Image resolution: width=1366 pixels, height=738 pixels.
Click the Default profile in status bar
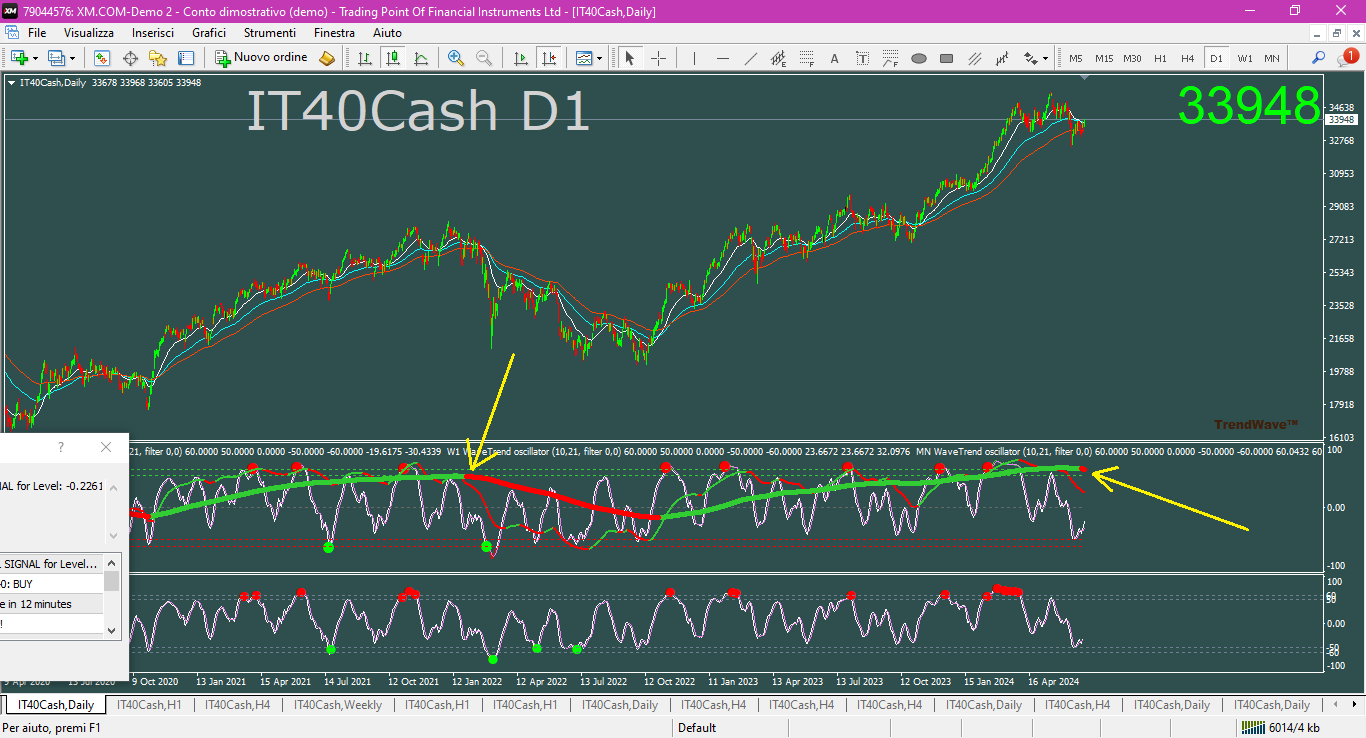click(697, 728)
